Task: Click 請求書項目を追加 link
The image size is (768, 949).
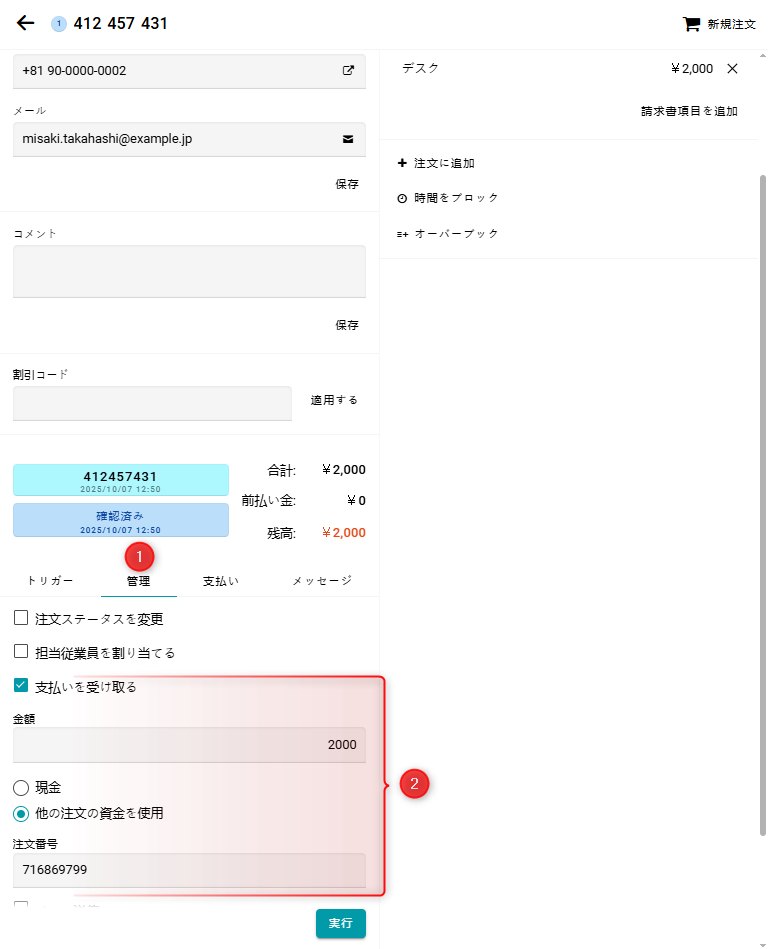Action: (x=689, y=111)
